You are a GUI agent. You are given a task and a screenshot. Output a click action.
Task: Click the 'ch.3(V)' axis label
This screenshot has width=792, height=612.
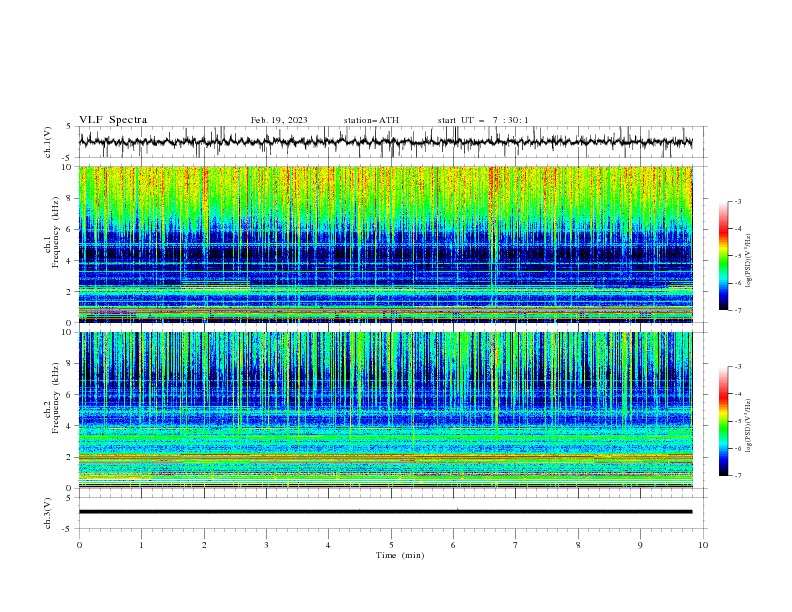point(48,513)
